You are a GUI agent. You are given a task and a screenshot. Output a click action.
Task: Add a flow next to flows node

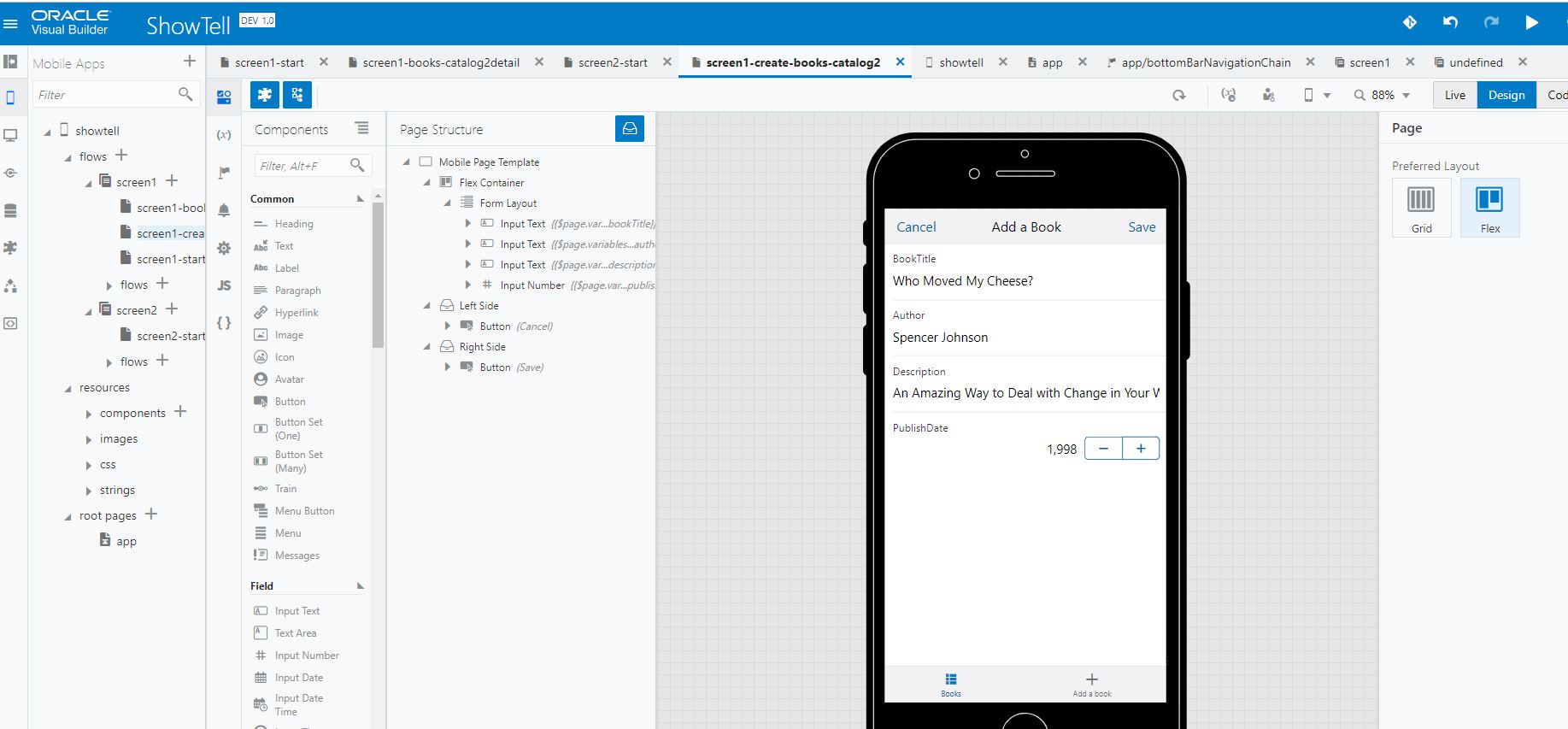121,155
